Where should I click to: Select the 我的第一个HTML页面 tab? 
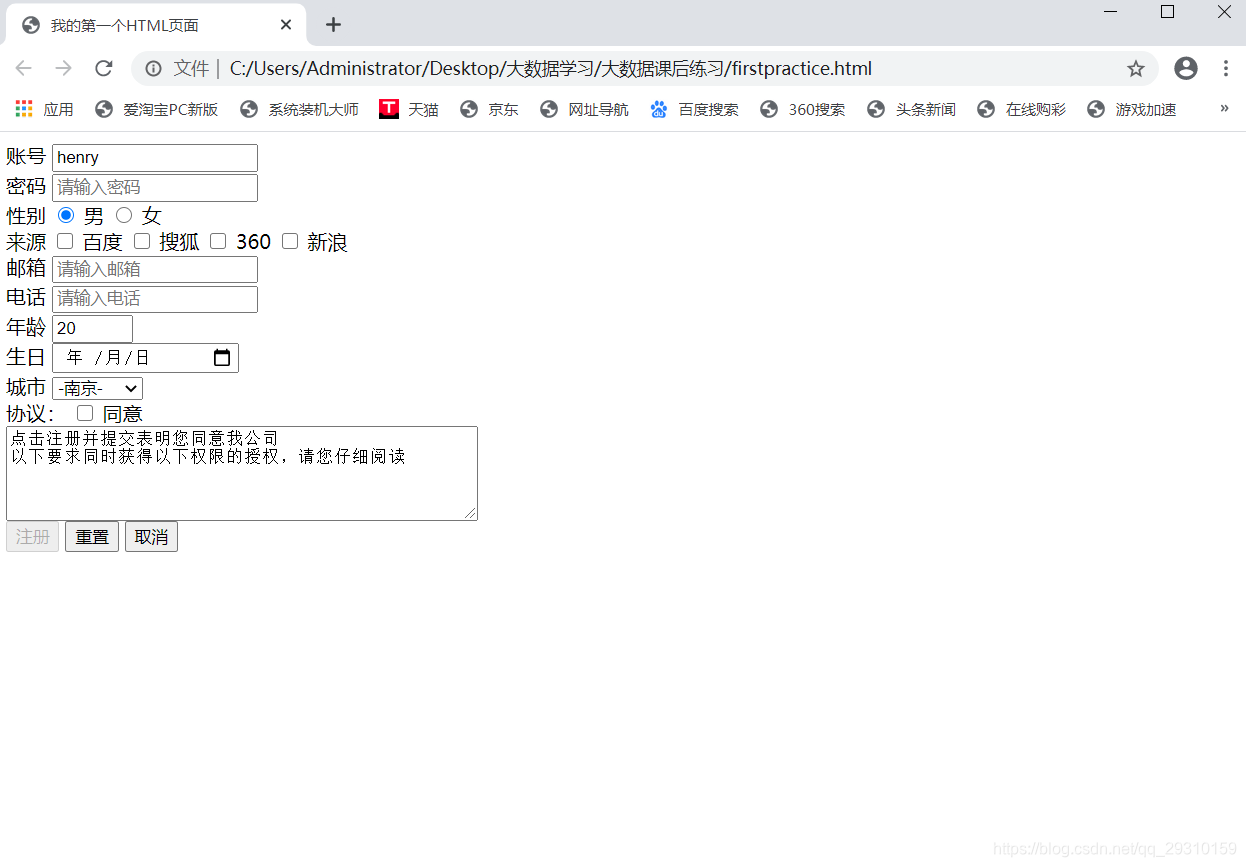(x=156, y=25)
